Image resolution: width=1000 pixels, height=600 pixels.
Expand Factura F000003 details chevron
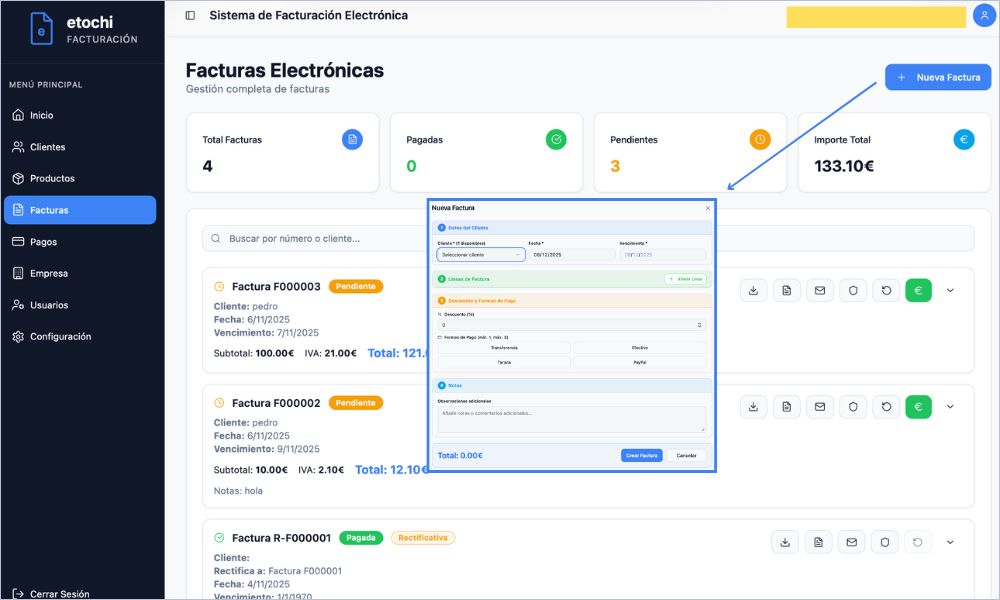[950, 291]
